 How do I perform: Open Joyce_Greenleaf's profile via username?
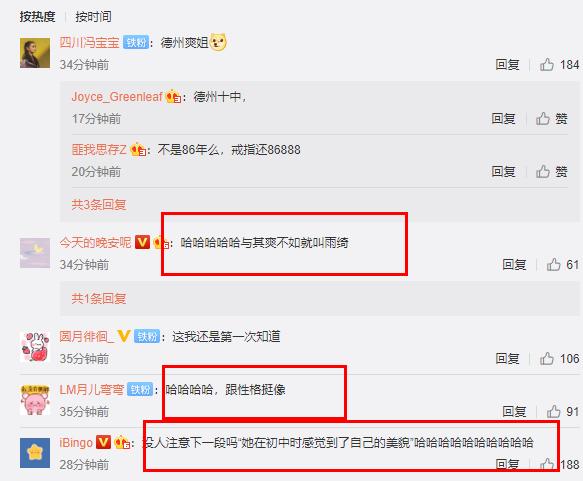point(117,97)
